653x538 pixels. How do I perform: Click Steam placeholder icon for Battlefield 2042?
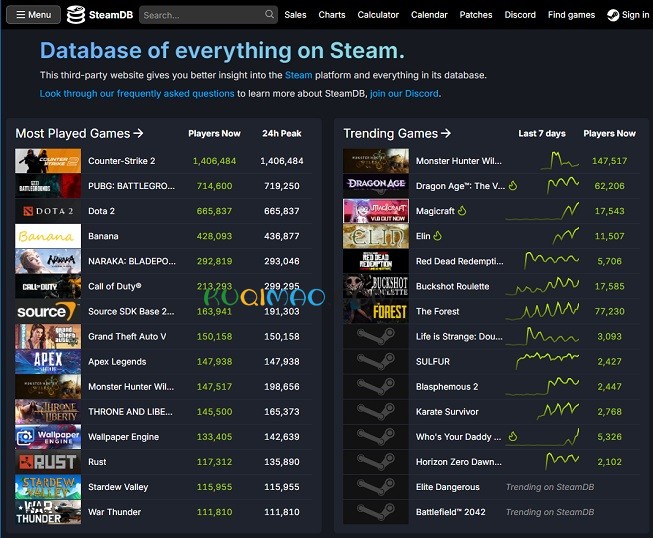tap(376, 512)
